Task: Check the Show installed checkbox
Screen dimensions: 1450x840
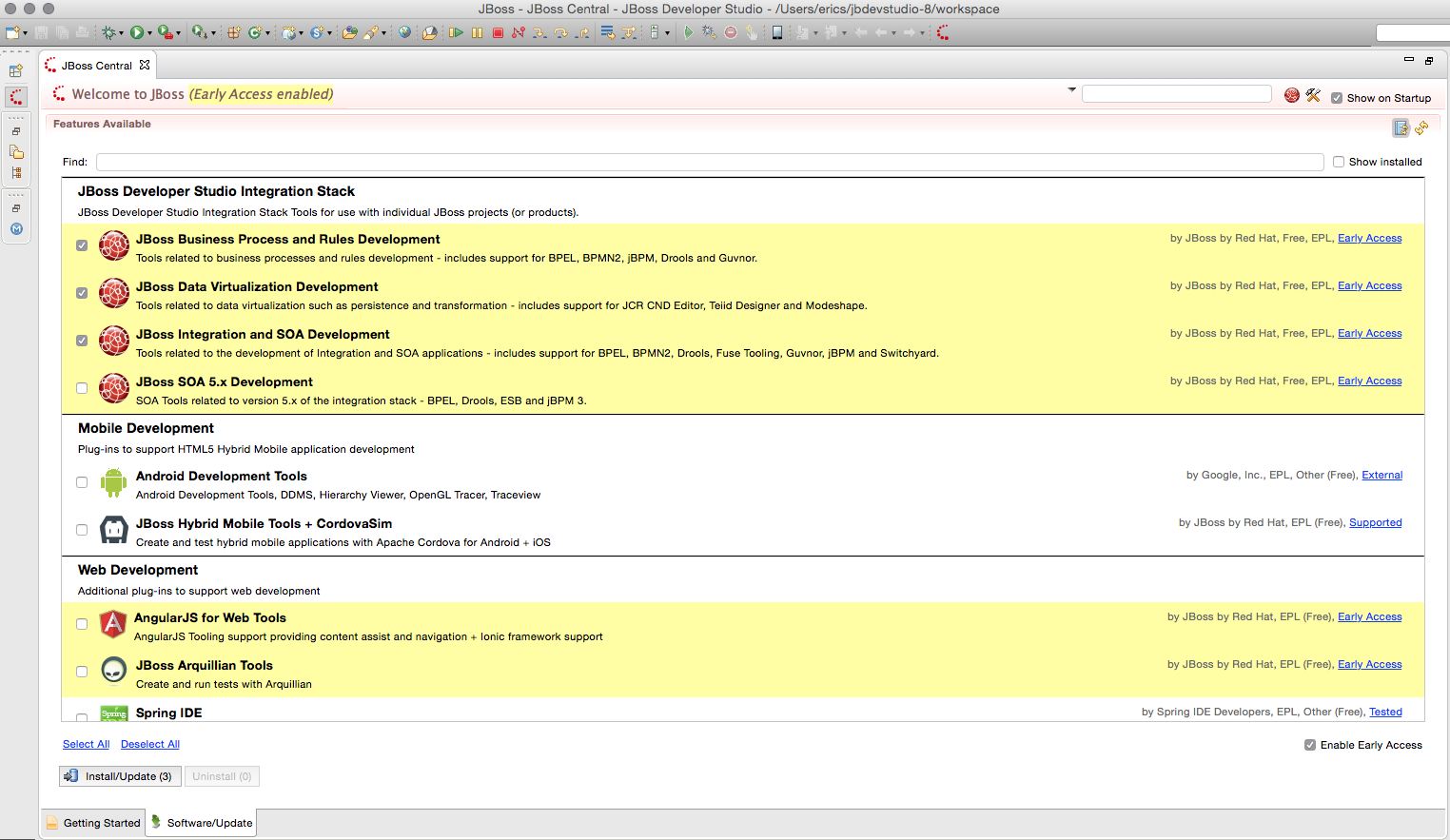Action: (x=1339, y=162)
